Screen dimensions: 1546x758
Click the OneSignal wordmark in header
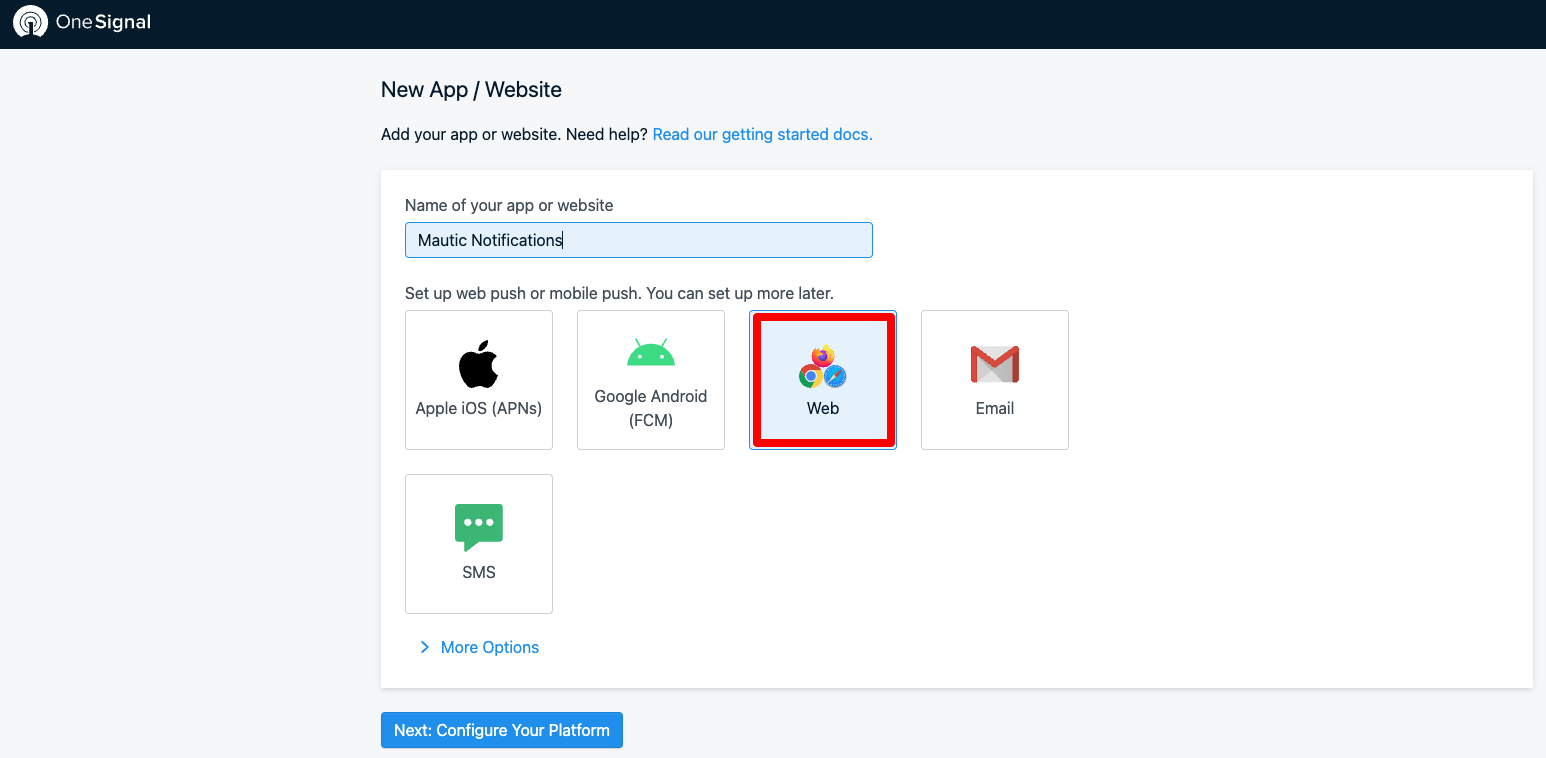point(103,22)
